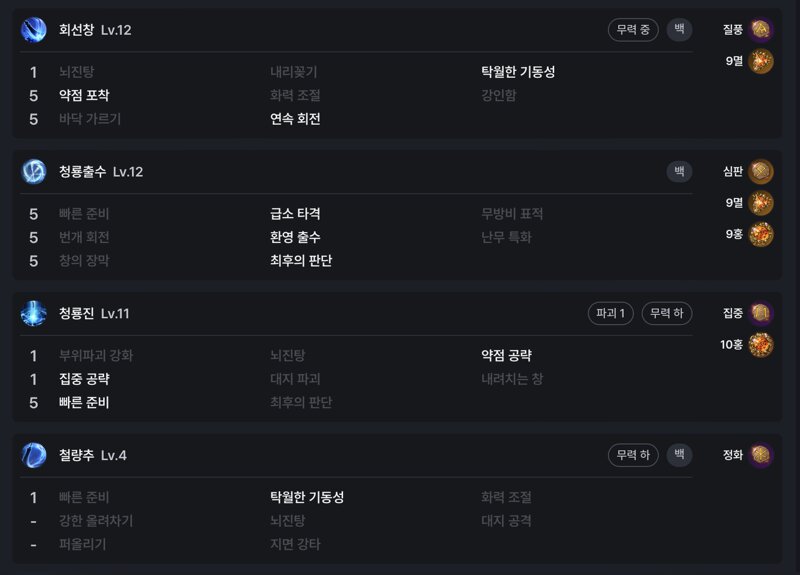Select the 탁월한 기동성 tripod under 회선창

pos(518,72)
